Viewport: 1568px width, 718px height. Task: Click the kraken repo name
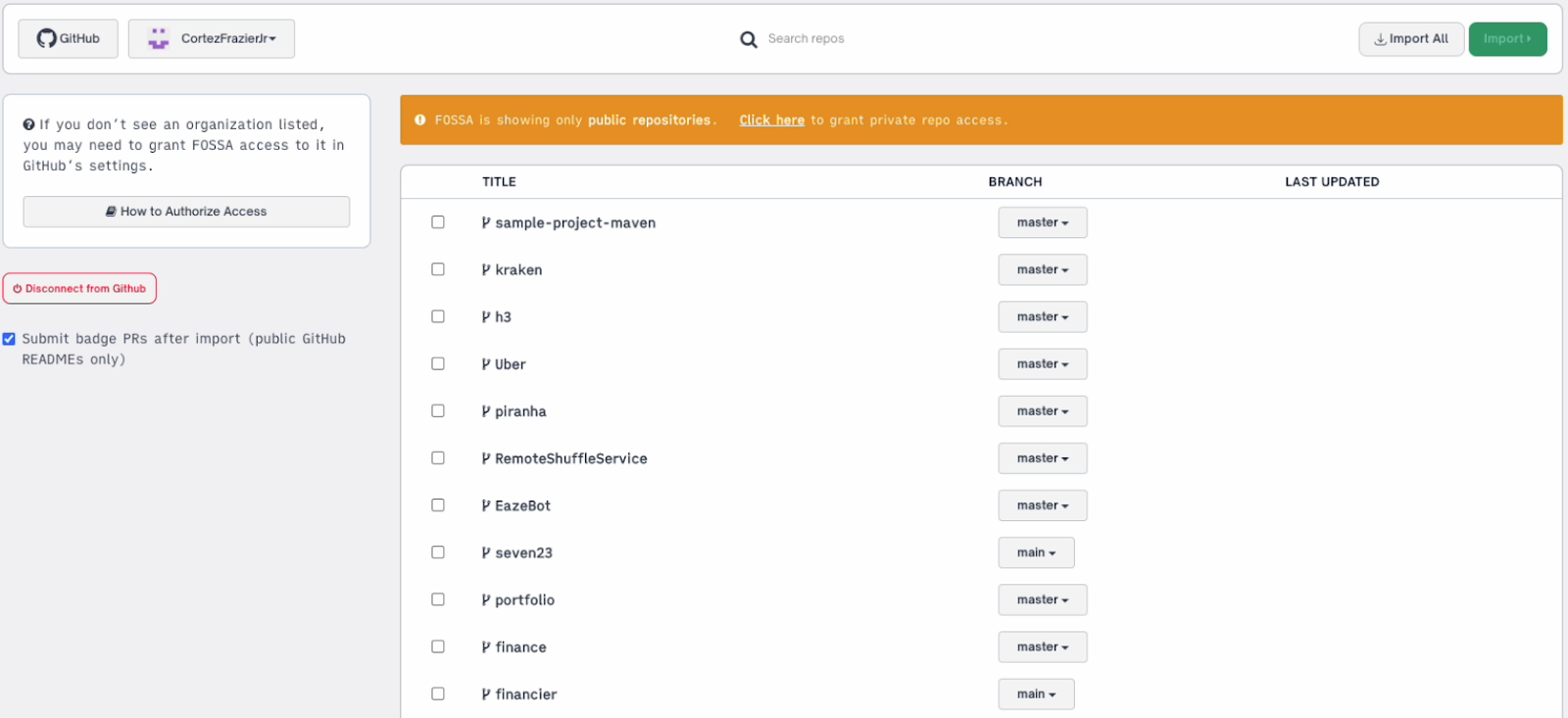point(518,269)
